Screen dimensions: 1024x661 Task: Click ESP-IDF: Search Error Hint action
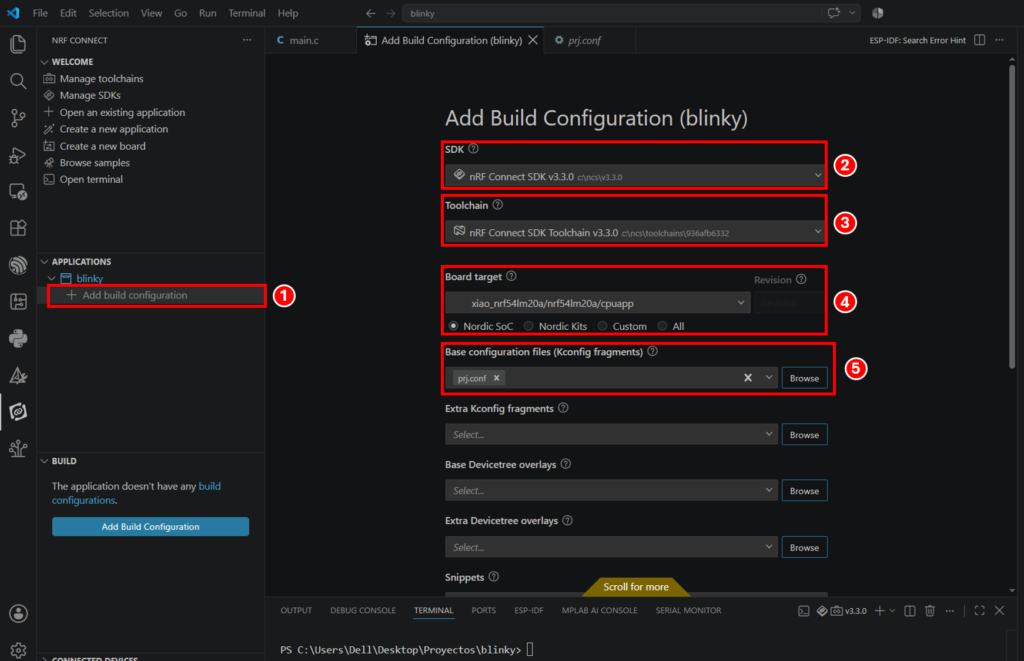917,40
